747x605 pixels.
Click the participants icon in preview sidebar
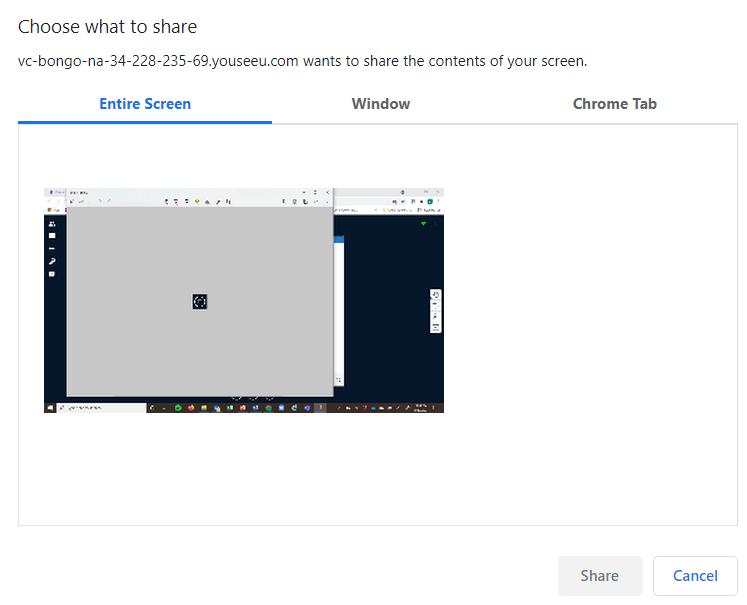coord(52,223)
